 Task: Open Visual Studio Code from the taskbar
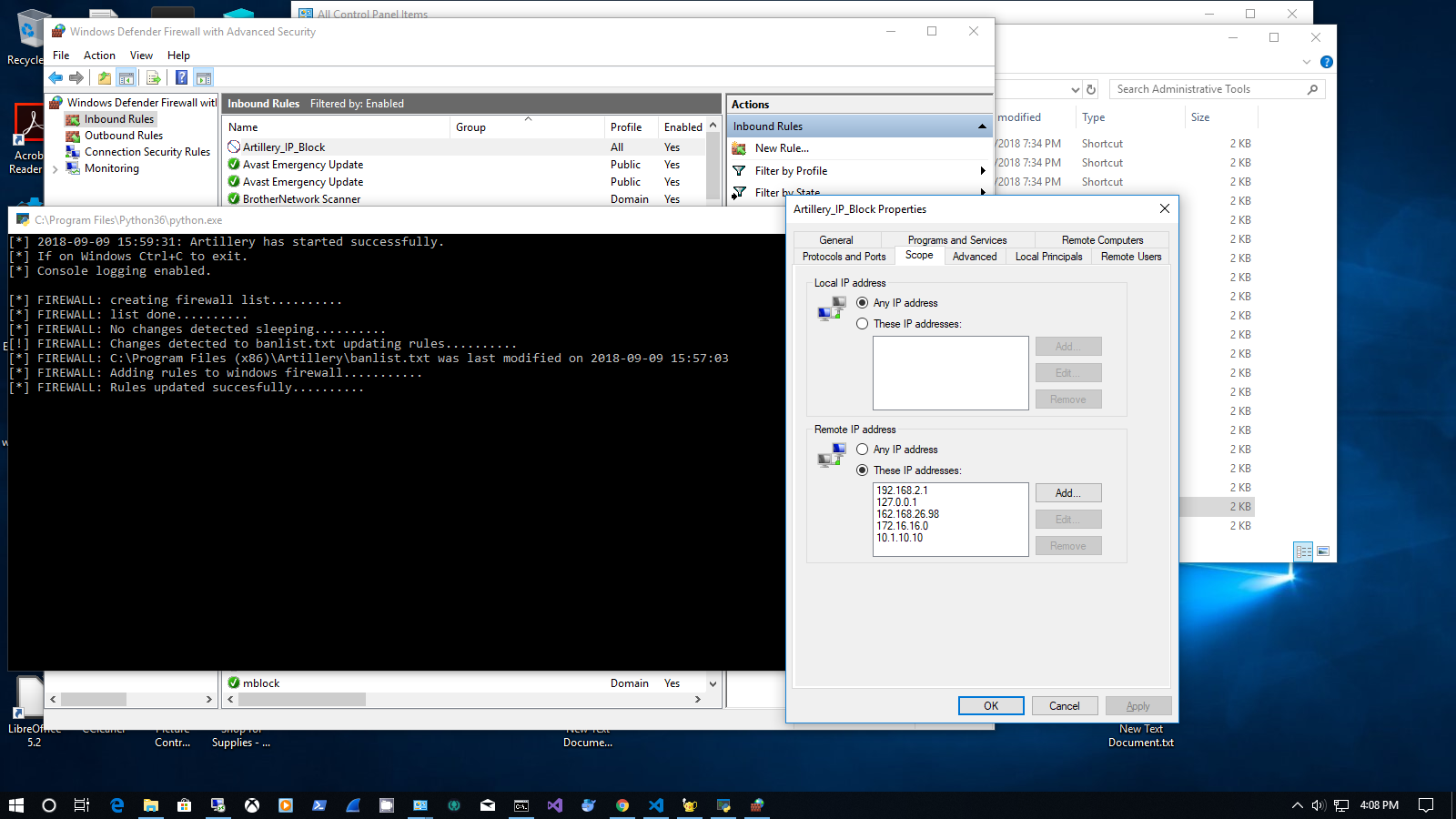(656, 804)
